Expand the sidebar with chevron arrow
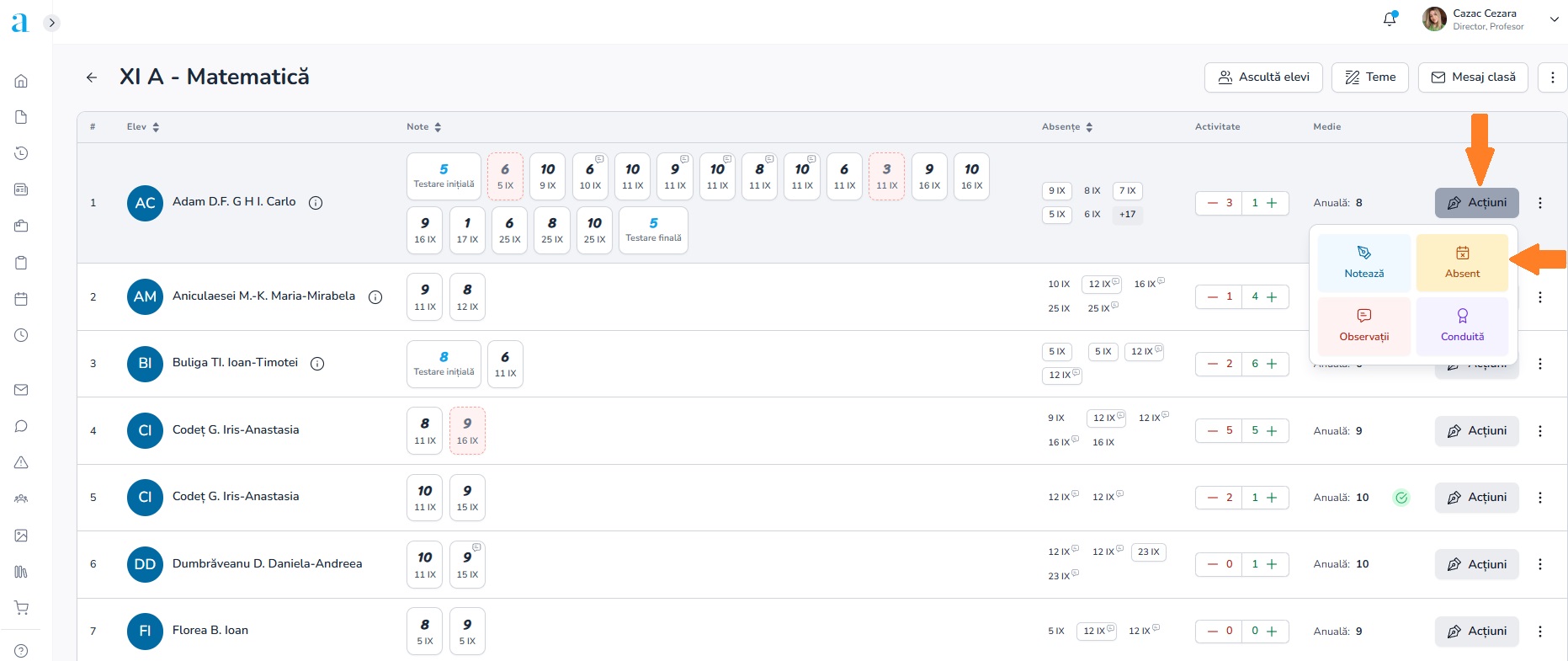The height and width of the screenshot is (661, 1568). (x=52, y=23)
